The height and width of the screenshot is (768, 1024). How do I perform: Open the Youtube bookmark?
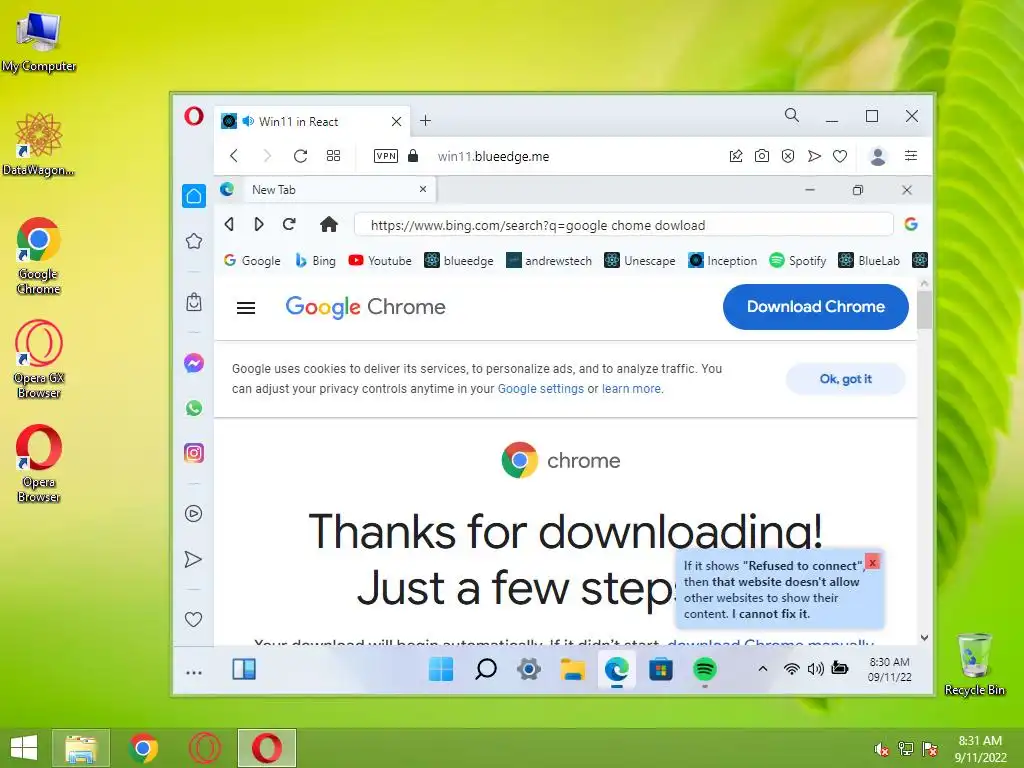(x=380, y=261)
